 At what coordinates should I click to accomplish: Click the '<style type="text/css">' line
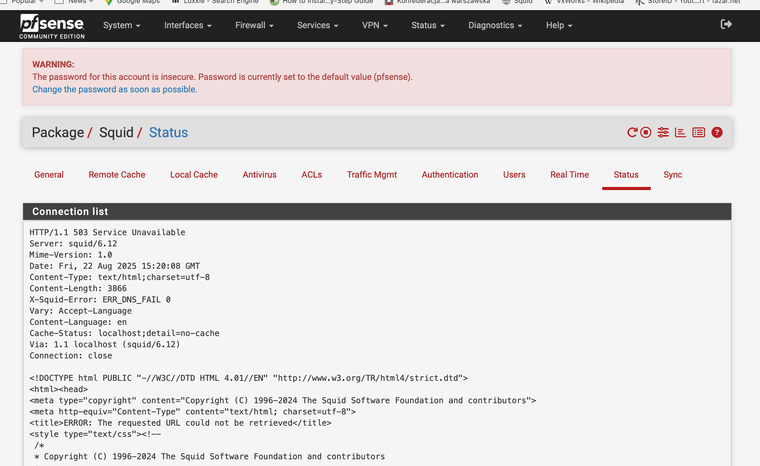pyautogui.click(x=95, y=434)
